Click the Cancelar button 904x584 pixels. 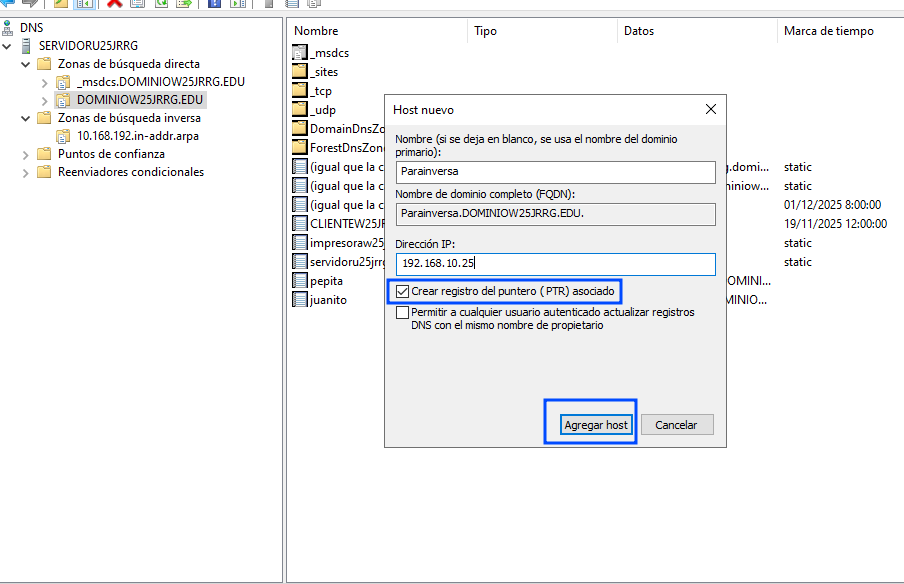(677, 425)
